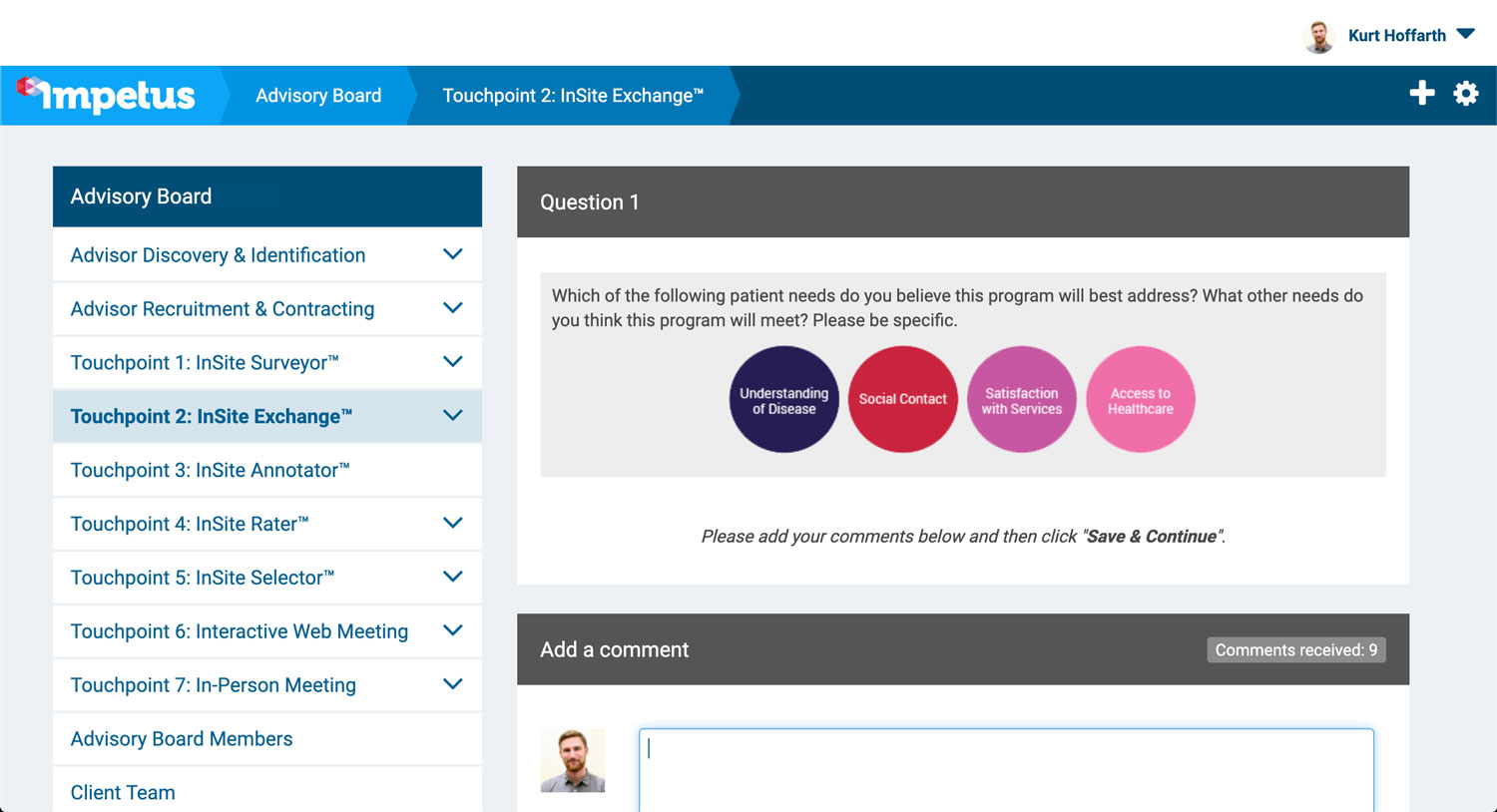
Task: Expand Advisor Discovery & Identification chevron
Action: [452, 254]
